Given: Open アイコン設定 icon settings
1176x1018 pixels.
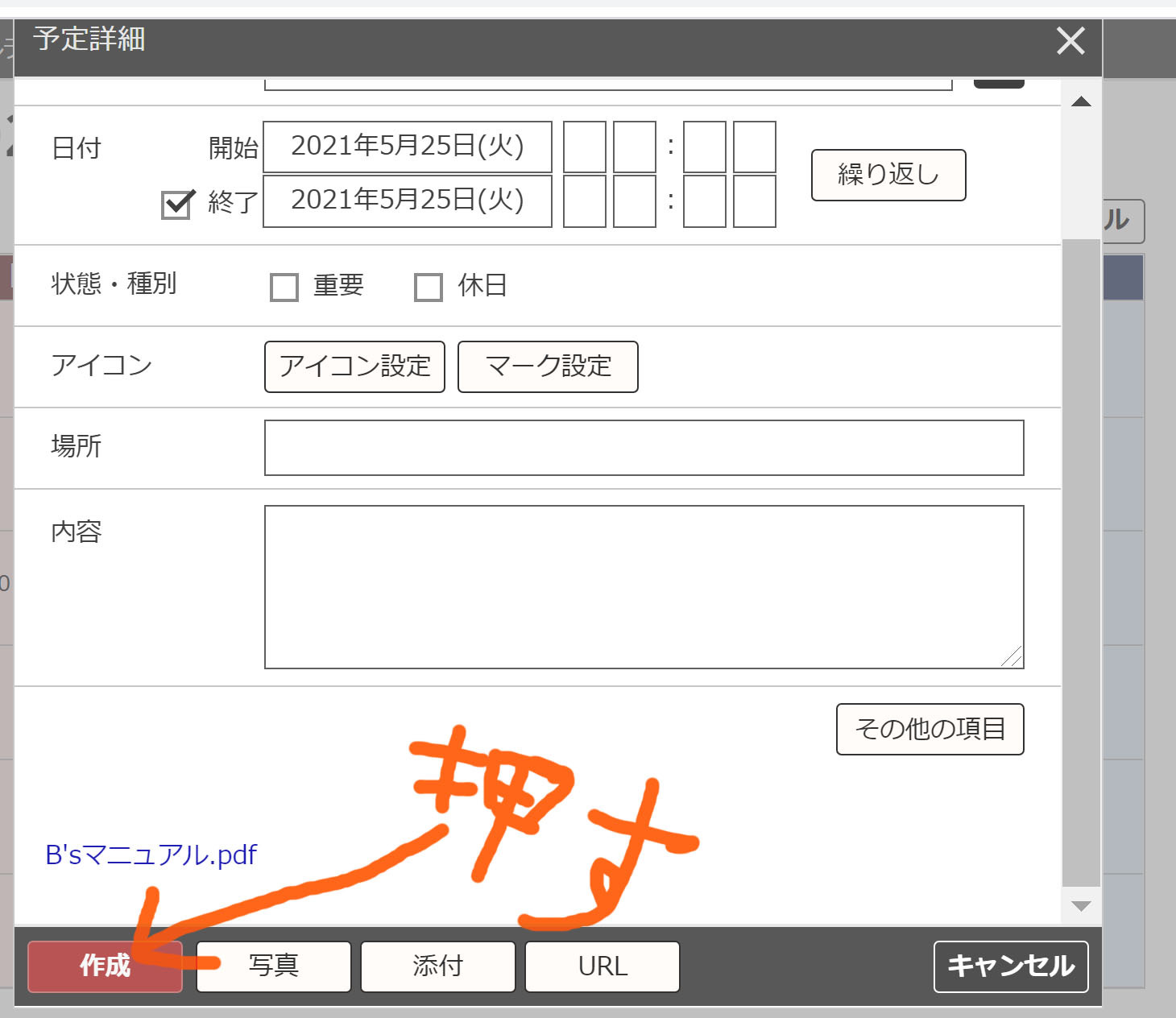Looking at the screenshot, I should point(354,367).
